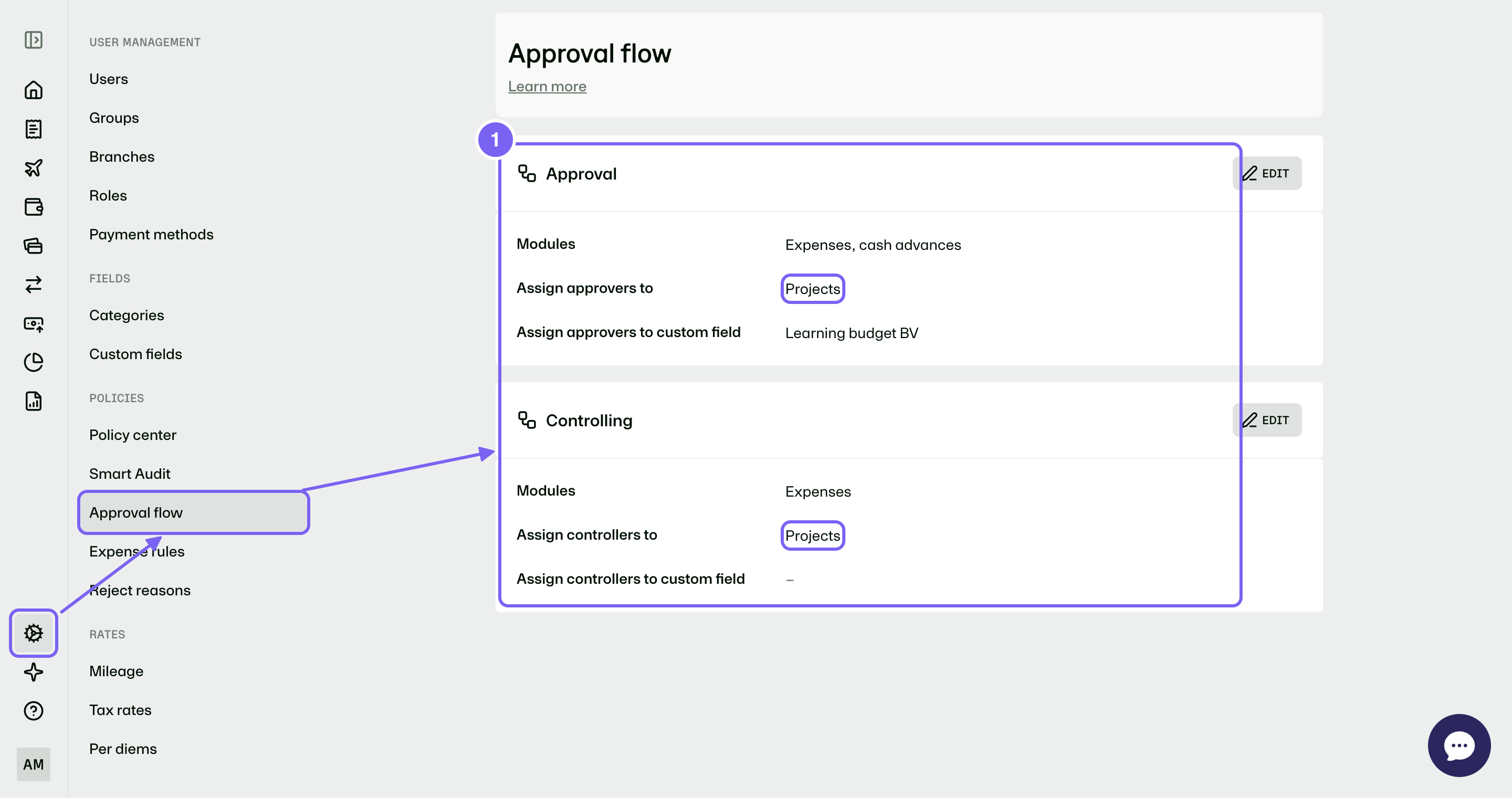Toggle the sidebar collapse icon

pyautogui.click(x=34, y=40)
